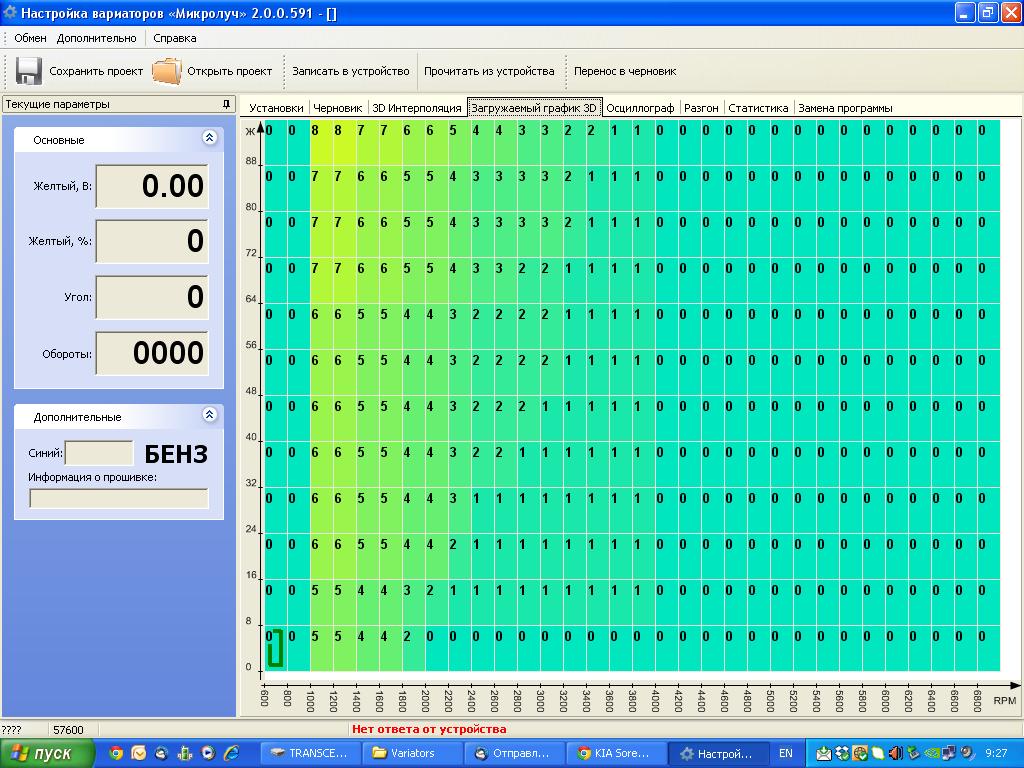Click the volume speaker tray icon
The width and height of the screenshot is (1024, 768).
pyautogui.click(x=895, y=753)
